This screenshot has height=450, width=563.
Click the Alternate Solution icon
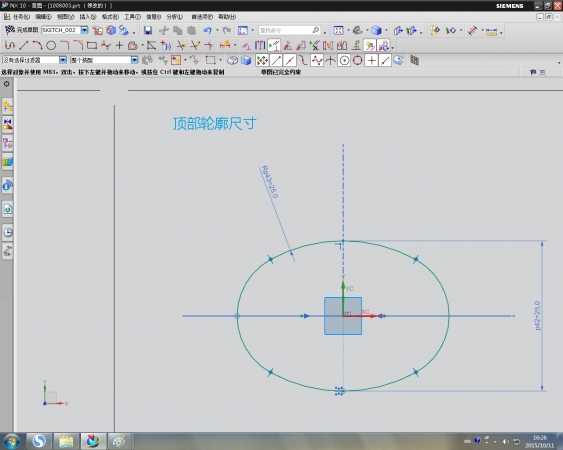342,46
